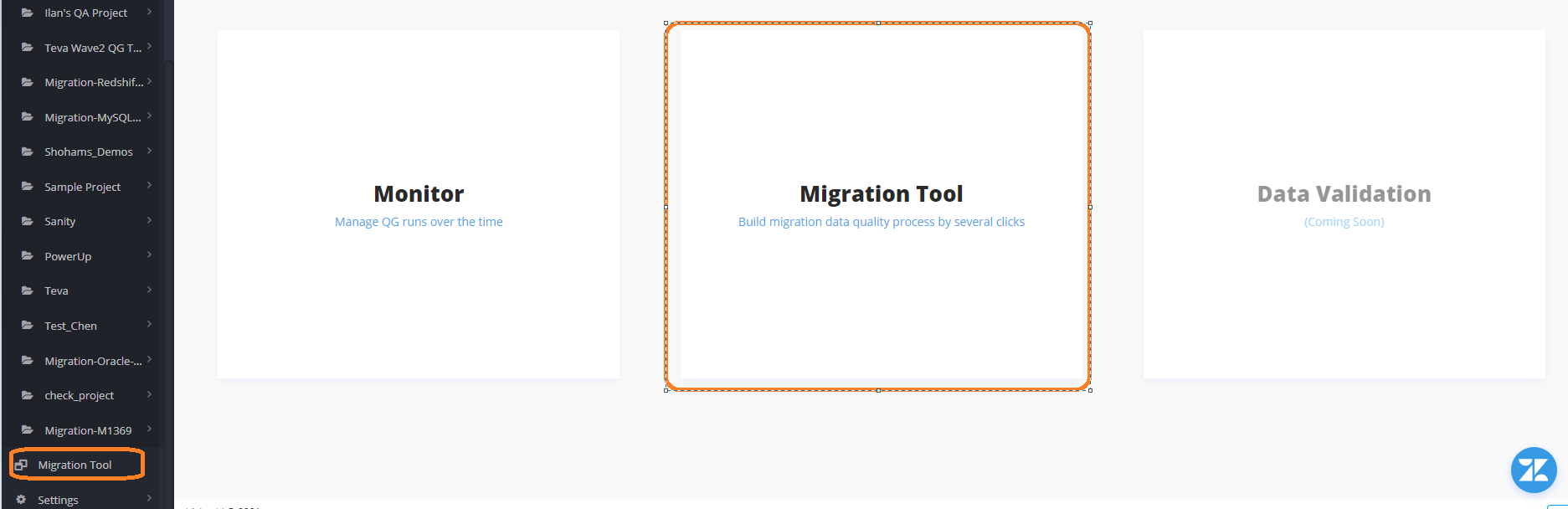Open Settings menu label
The image size is (1568, 509).
(x=58, y=500)
